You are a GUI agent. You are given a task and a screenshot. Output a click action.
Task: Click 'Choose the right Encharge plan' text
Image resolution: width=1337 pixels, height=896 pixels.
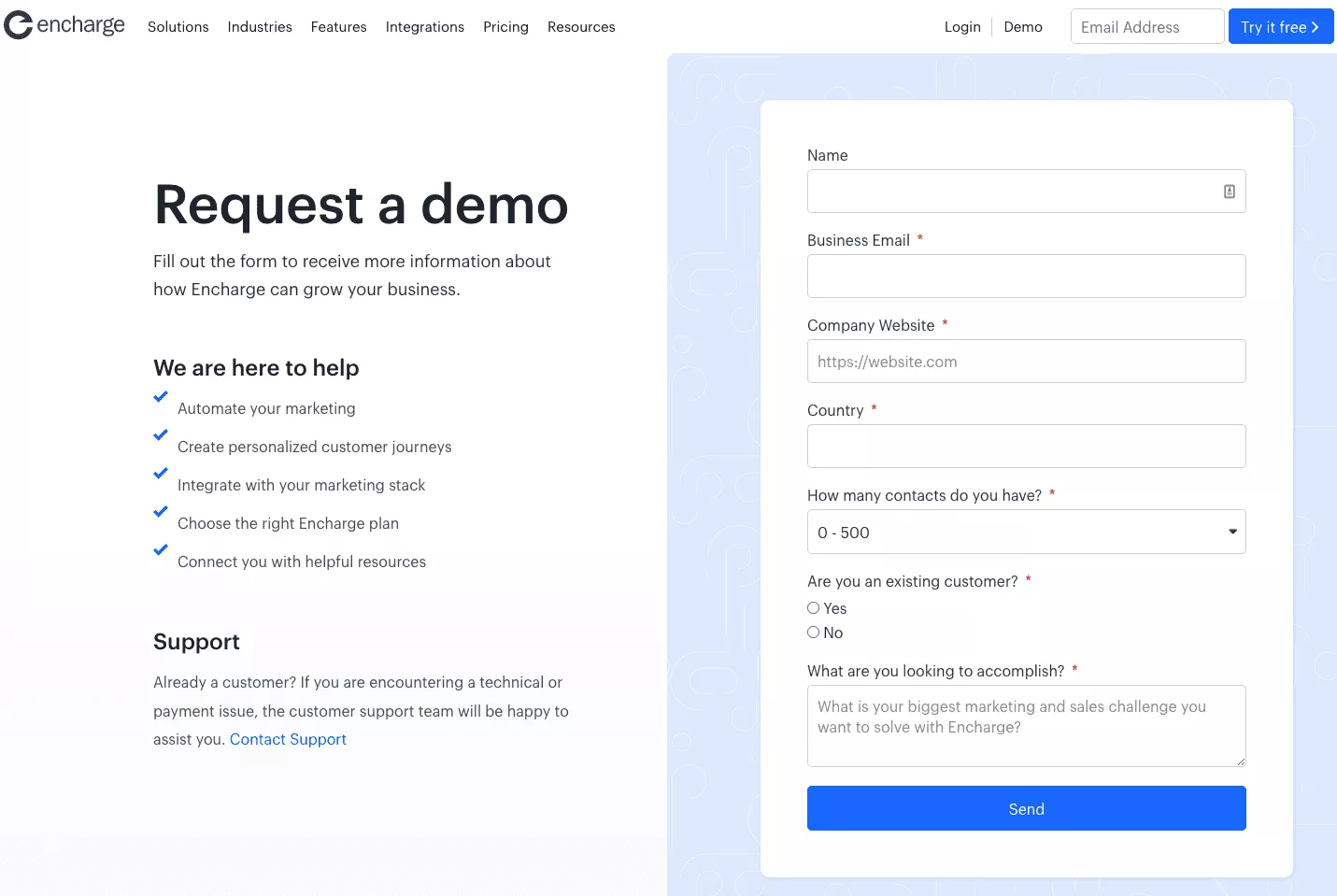(288, 523)
